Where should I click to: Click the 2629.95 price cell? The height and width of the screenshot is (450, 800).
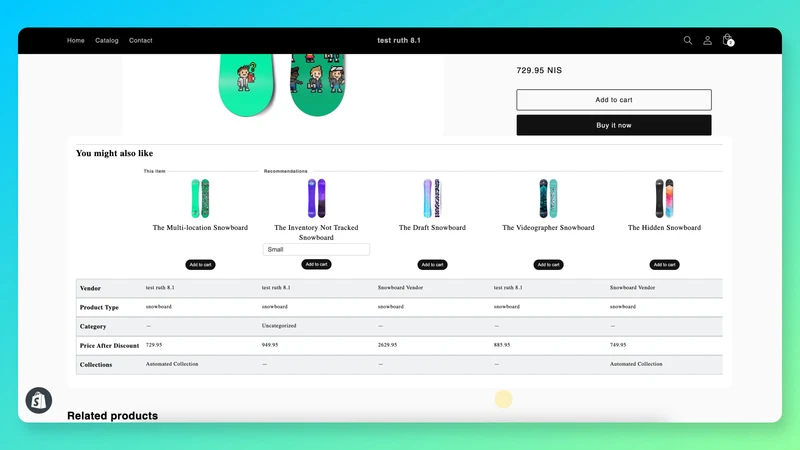click(x=387, y=345)
